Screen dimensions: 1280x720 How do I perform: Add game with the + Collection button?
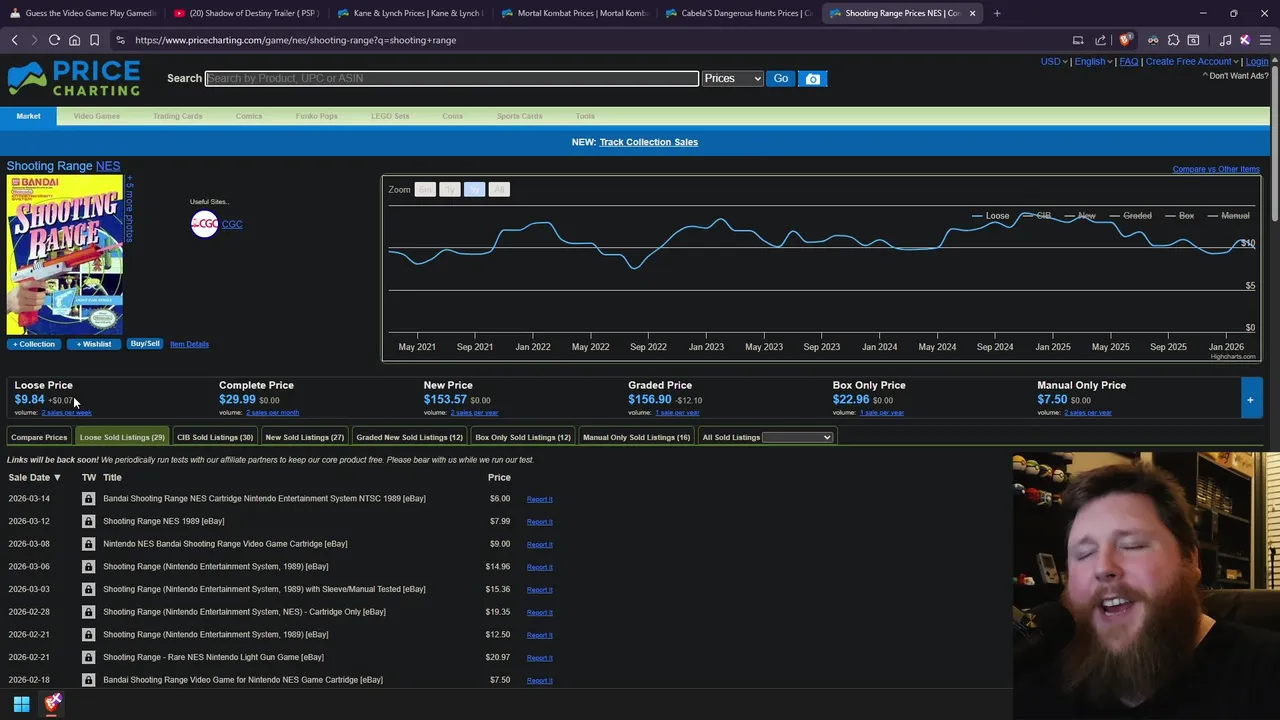pos(34,344)
